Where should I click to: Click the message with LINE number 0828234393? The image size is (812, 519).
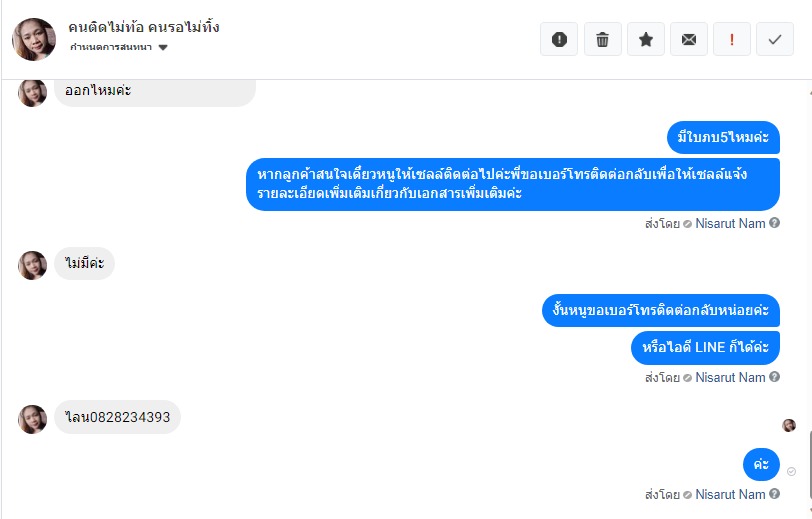point(117,418)
